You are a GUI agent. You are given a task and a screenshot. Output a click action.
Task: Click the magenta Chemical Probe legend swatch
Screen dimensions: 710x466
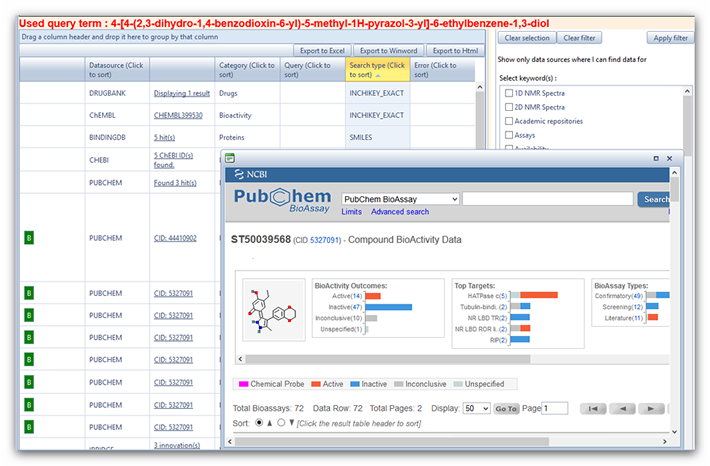(244, 384)
